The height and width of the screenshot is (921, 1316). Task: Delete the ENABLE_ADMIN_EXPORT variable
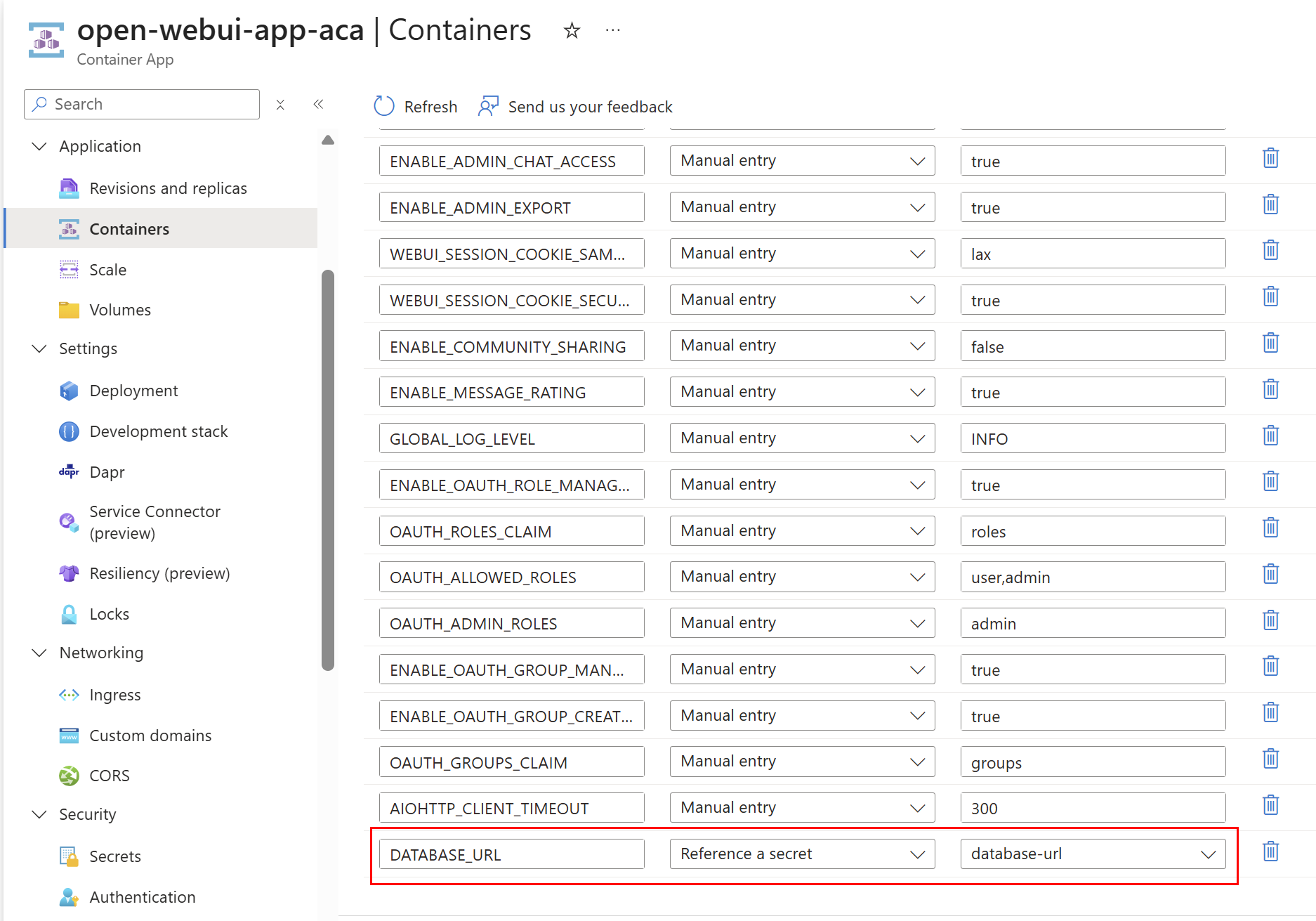(1270, 204)
